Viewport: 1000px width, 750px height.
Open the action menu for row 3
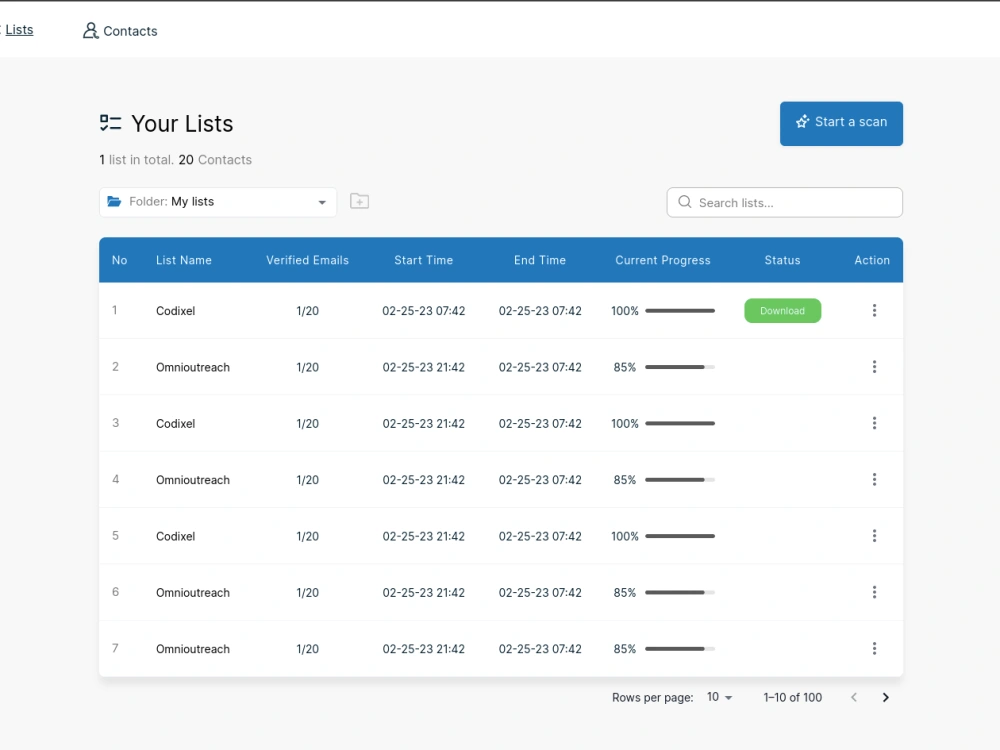[x=874, y=423]
